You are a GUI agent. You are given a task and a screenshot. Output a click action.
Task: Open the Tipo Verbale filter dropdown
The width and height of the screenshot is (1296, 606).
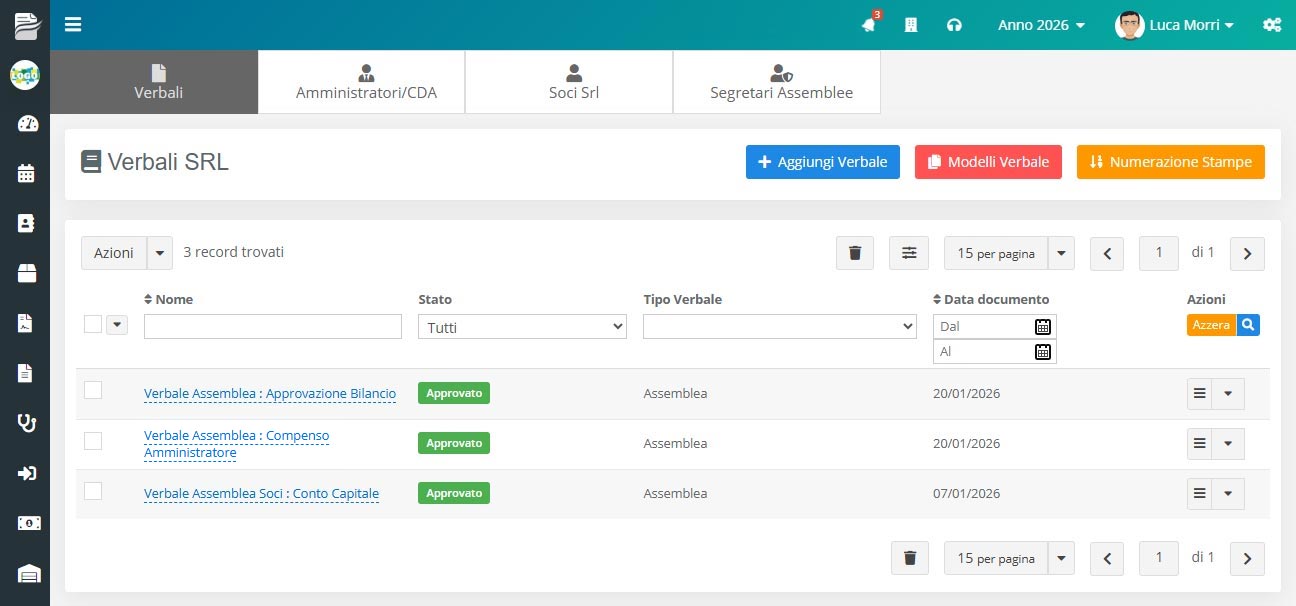point(780,327)
